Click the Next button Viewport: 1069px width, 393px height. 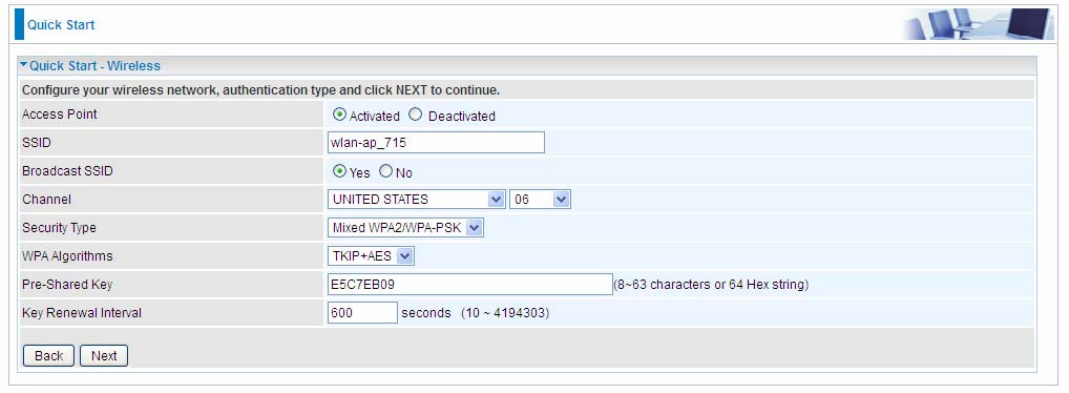104,355
